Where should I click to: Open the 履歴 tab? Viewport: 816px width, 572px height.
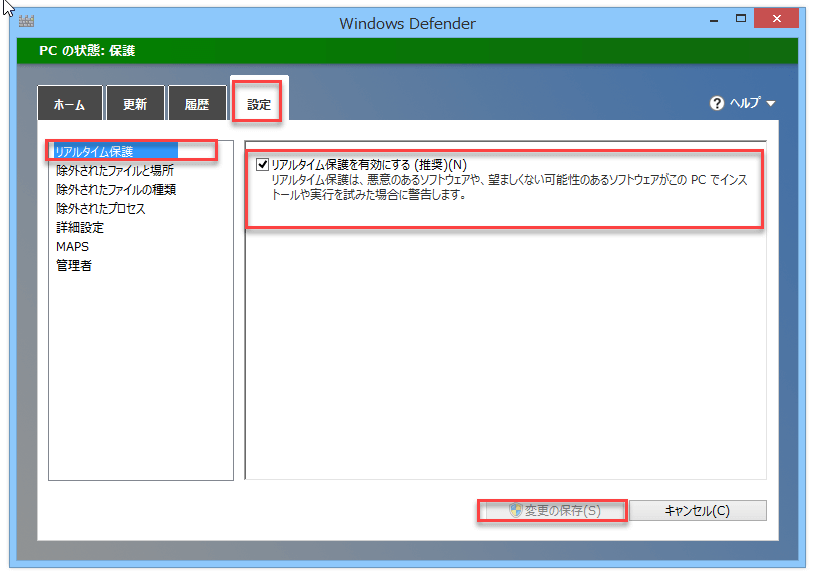[197, 104]
